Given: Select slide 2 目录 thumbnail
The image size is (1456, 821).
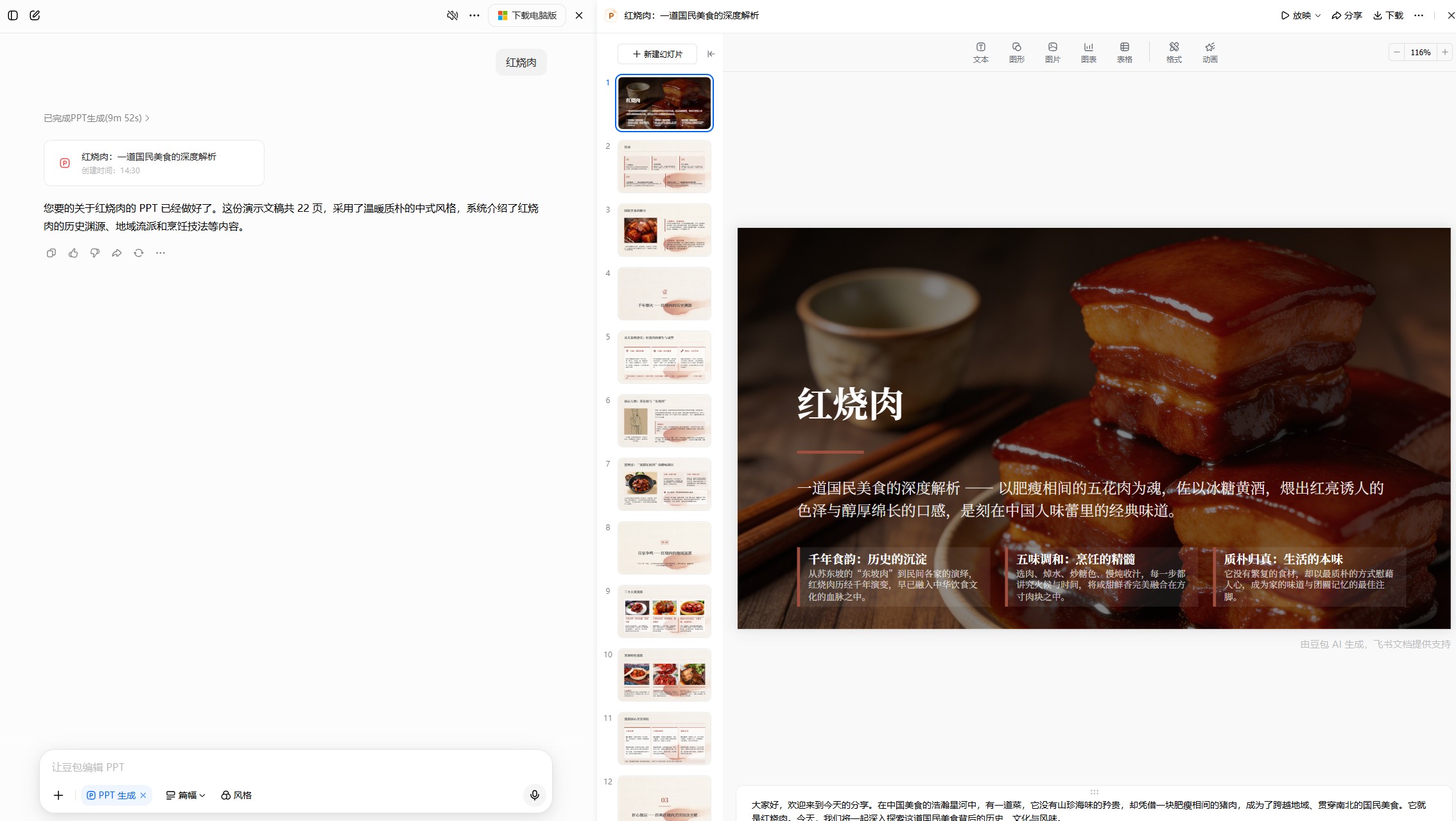Looking at the screenshot, I should coord(664,166).
